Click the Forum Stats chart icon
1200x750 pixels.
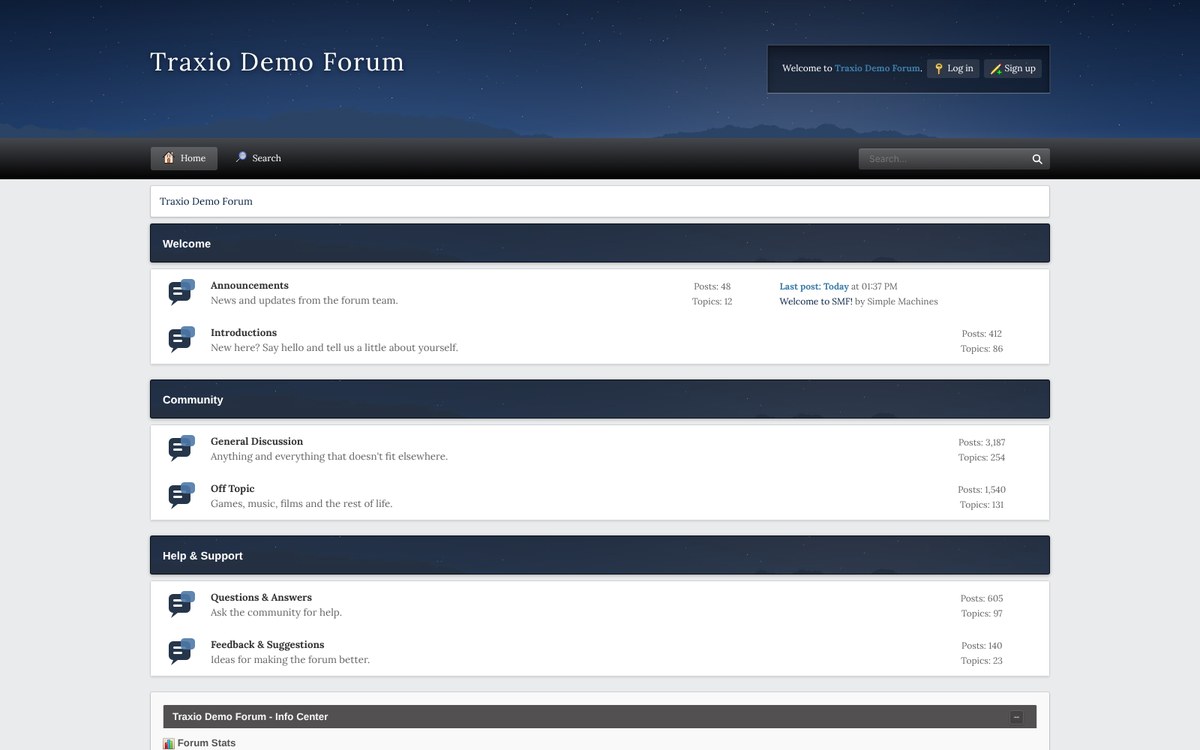click(x=169, y=743)
